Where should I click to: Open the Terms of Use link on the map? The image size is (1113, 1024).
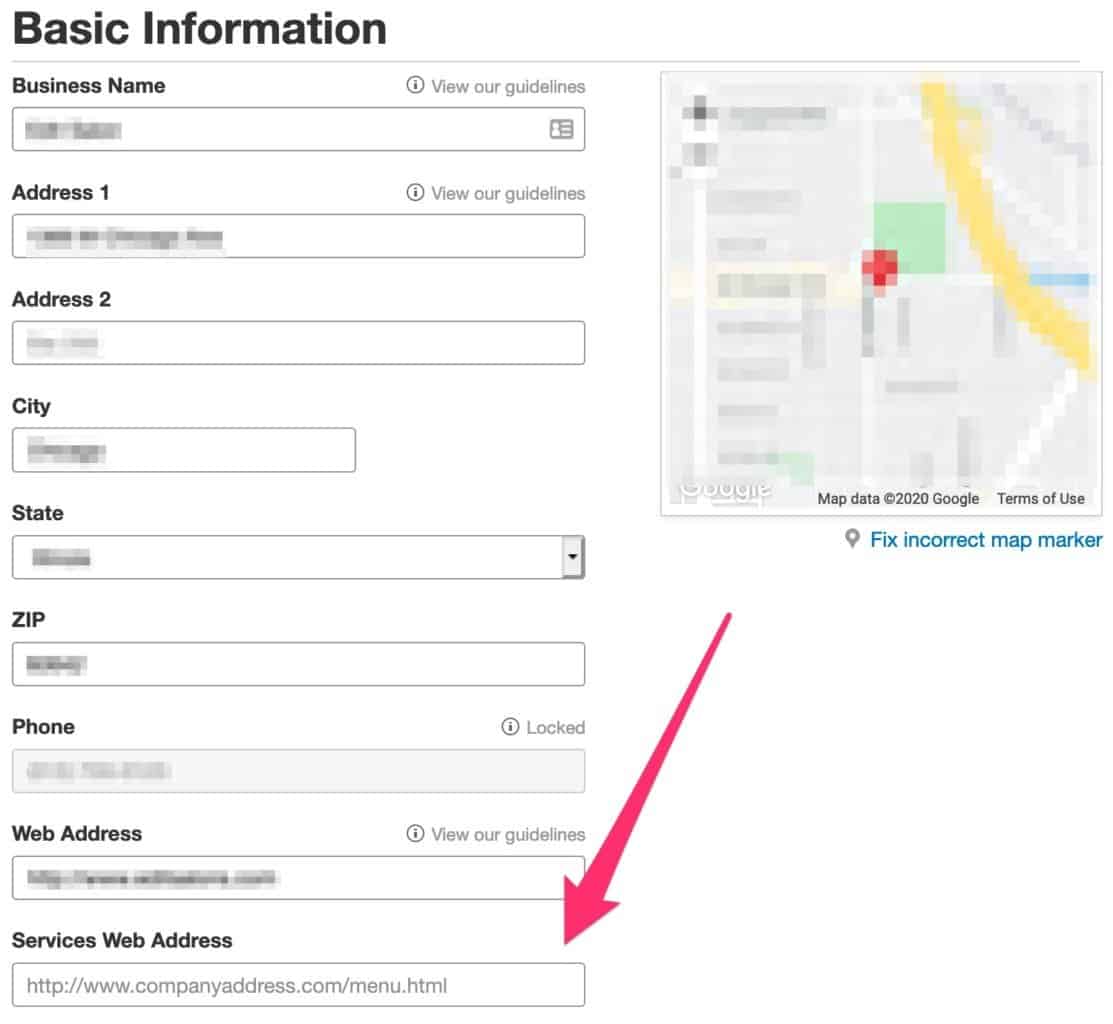pyautogui.click(x=1040, y=498)
